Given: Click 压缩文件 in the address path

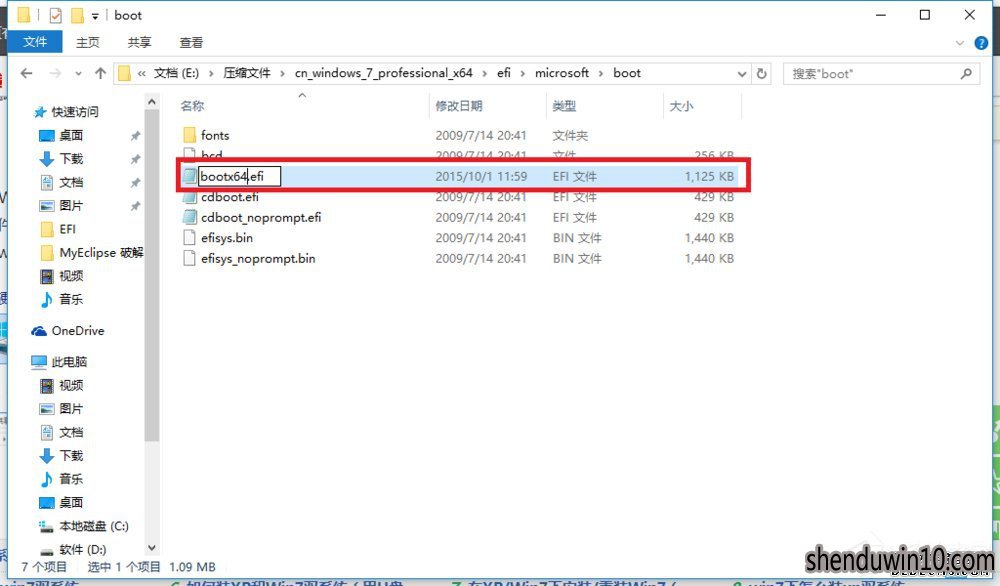Looking at the screenshot, I should pyautogui.click(x=247, y=73).
